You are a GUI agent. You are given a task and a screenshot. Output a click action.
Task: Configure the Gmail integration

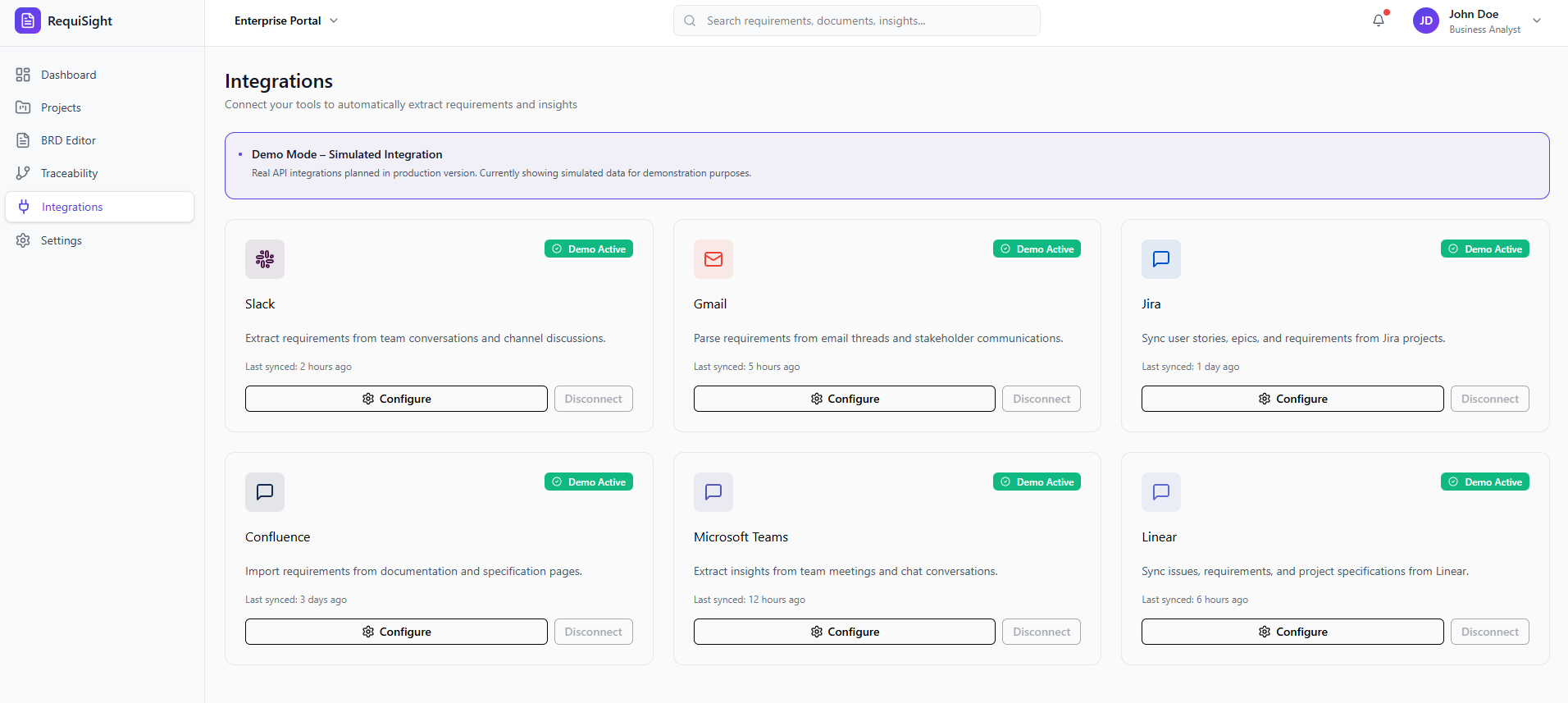[845, 399]
